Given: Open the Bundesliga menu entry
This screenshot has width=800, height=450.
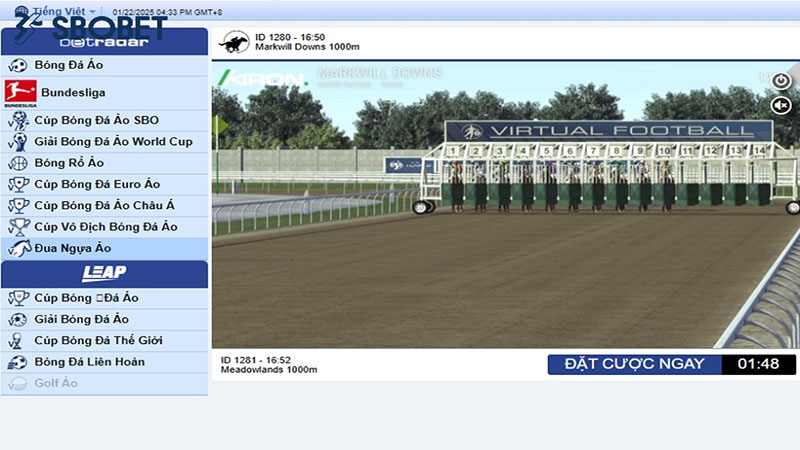Looking at the screenshot, I should click(x=105, y=93).
